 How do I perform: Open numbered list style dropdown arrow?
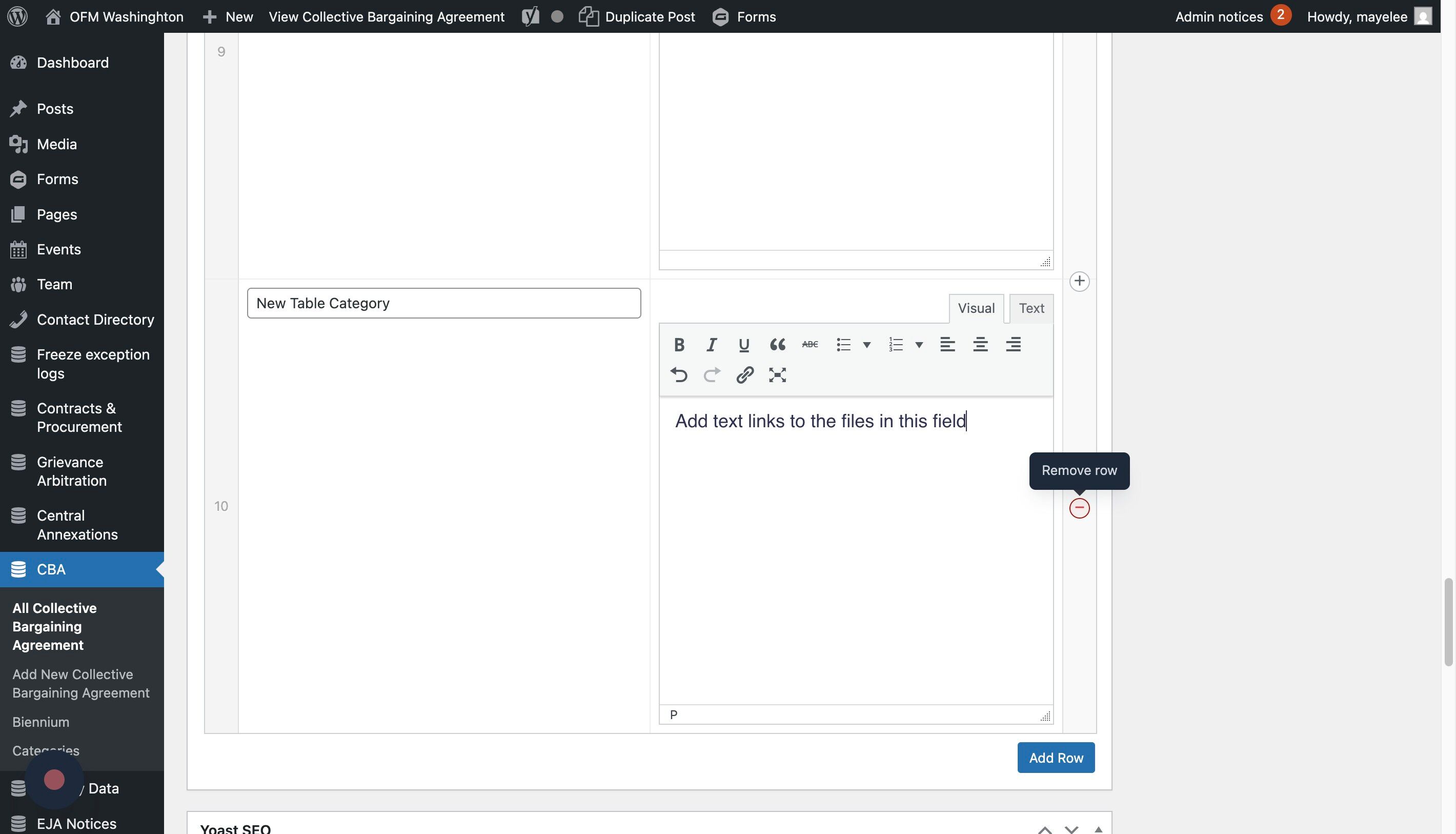click(919, 344)
